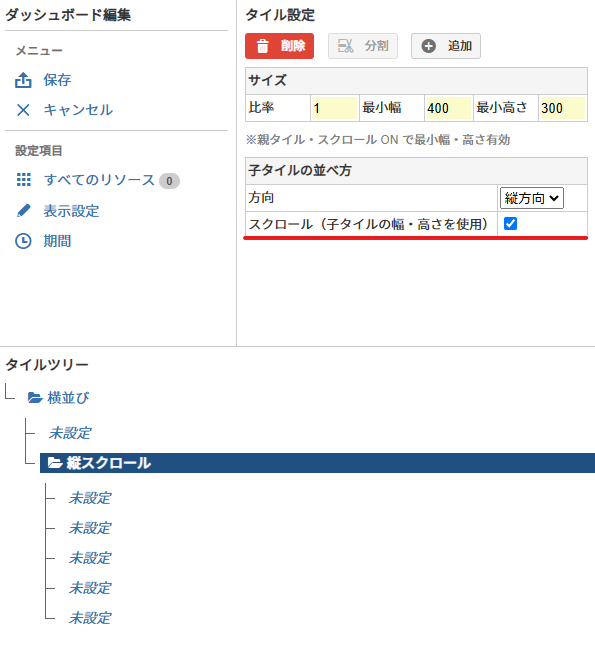Click the サイズ section header
Image resolution: width=595 pixels, height=653 pixels.
[x=416, y=81]
